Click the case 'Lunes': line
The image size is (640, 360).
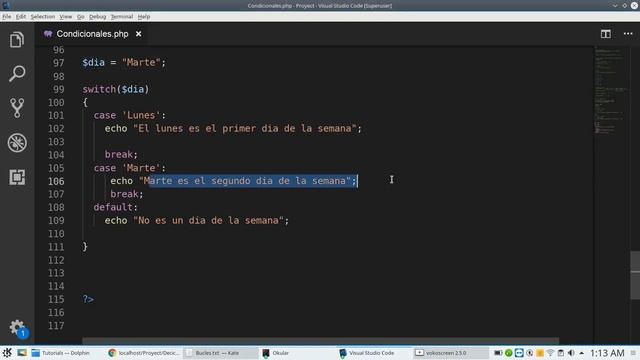pos(130,116)
